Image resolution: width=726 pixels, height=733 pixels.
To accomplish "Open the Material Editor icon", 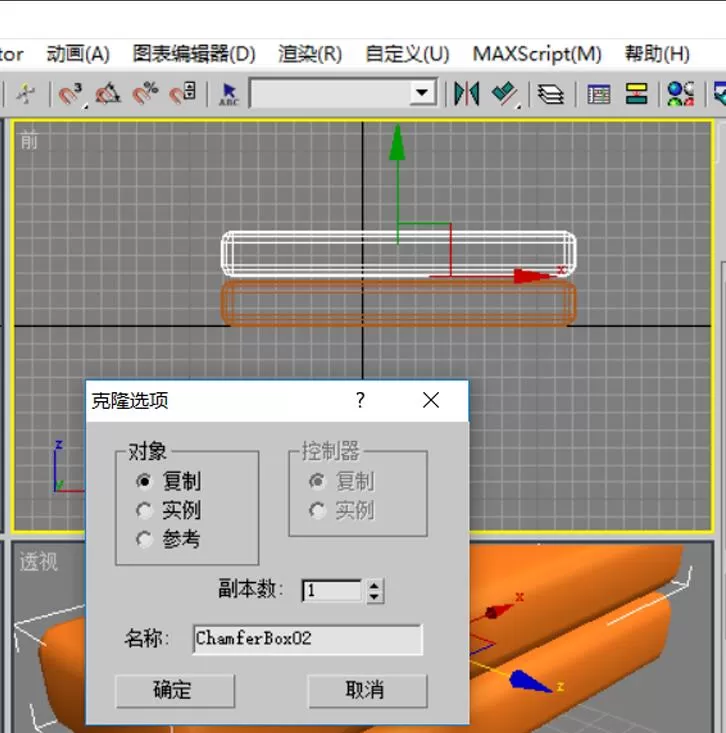I will (x=681, y=94).
